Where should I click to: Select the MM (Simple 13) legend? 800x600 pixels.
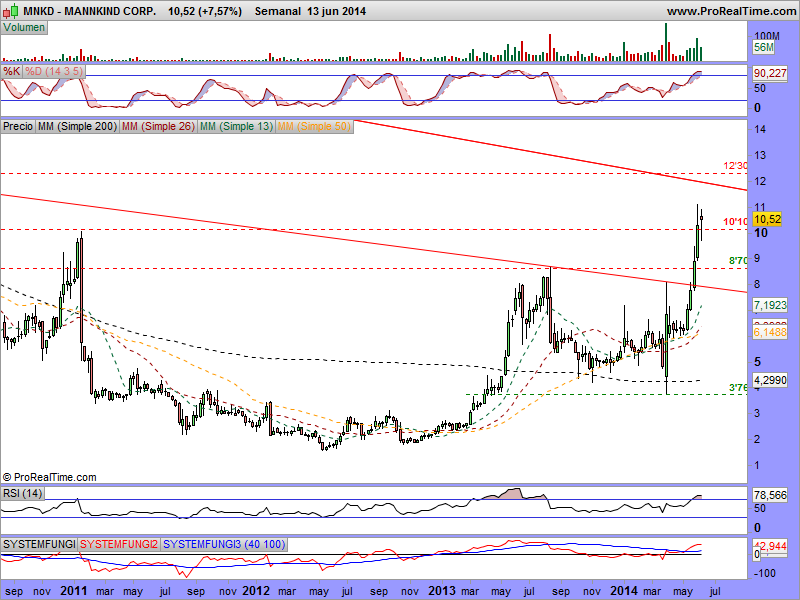[236, 126]
